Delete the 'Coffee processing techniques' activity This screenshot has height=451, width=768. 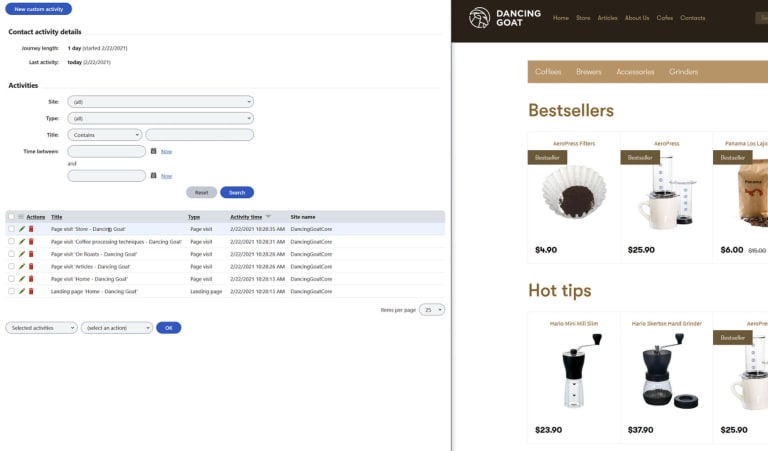[x=31, y=241]
